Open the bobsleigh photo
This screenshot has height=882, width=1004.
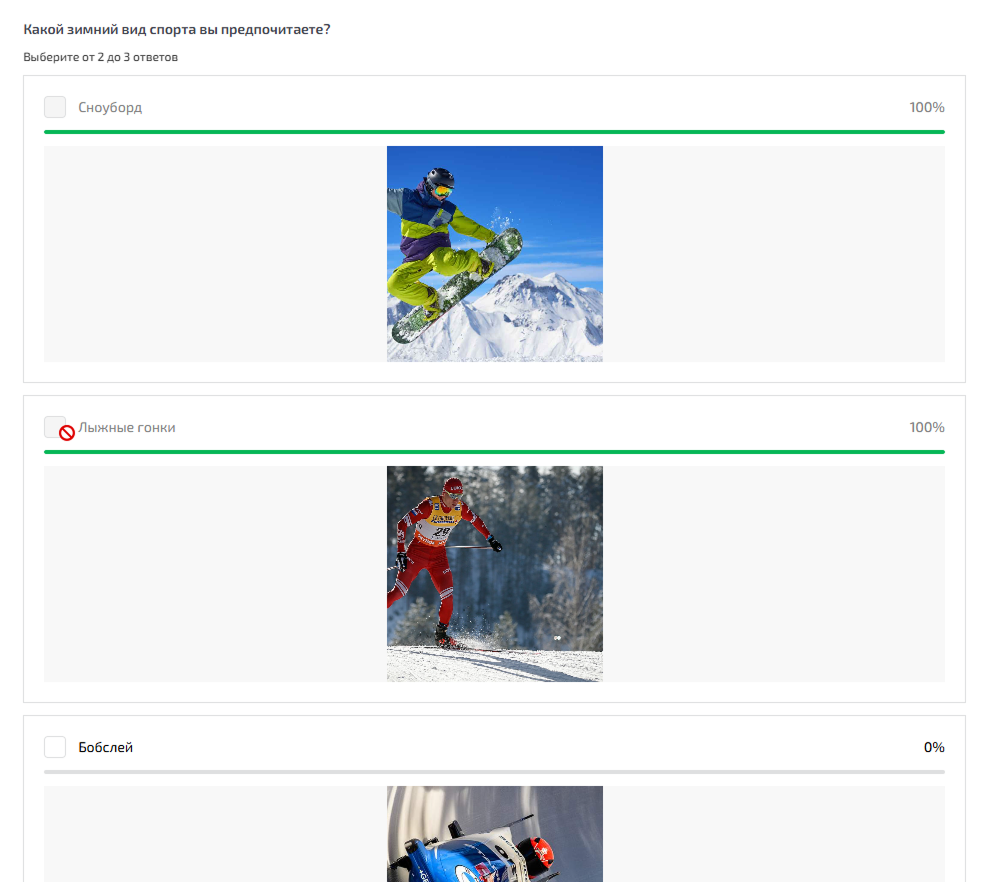click(x=494, y=834)
